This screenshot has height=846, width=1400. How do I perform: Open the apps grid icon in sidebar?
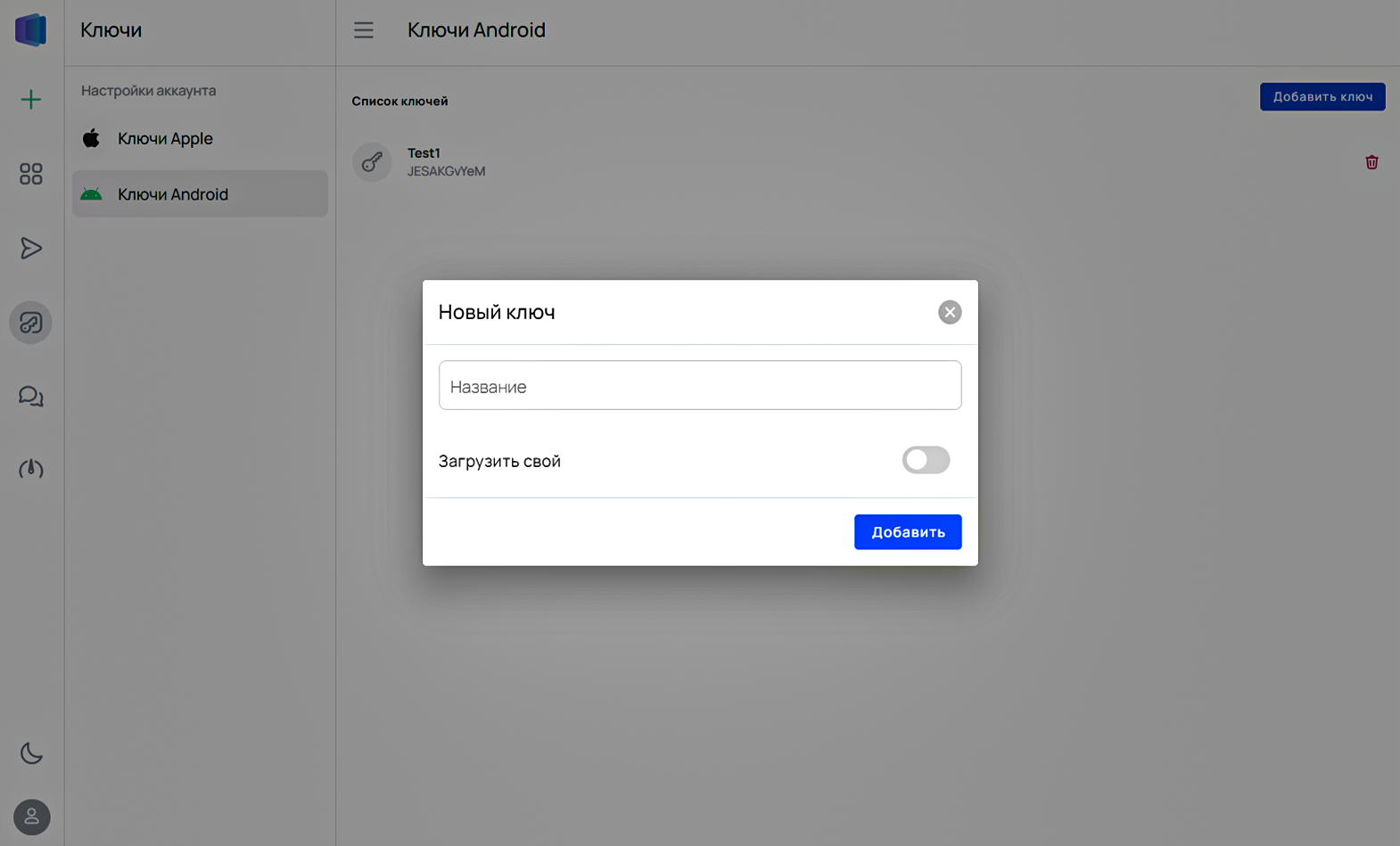click(x=31, y=174)
